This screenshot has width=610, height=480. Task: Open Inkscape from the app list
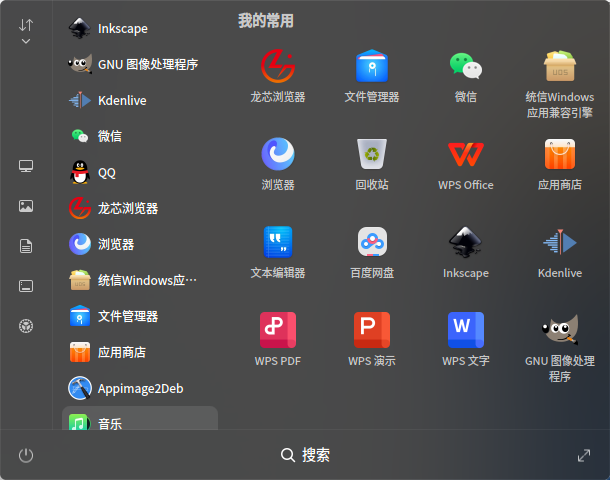[x=140, y=28]
